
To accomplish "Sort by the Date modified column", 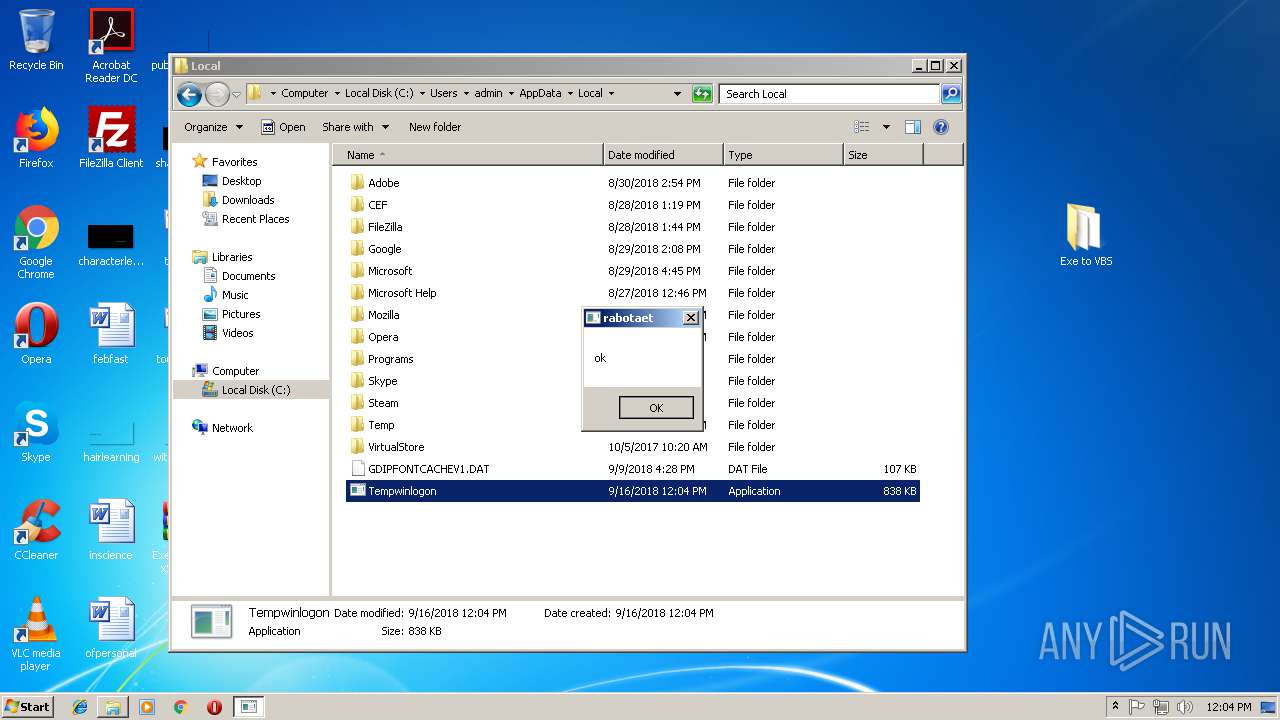I will 663,155.
